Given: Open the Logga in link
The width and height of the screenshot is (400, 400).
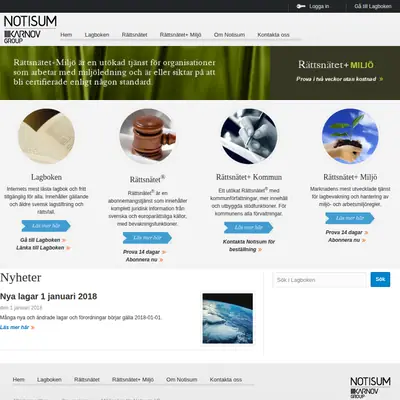Looking at the screenshot, I should click(x=319, y=6).
